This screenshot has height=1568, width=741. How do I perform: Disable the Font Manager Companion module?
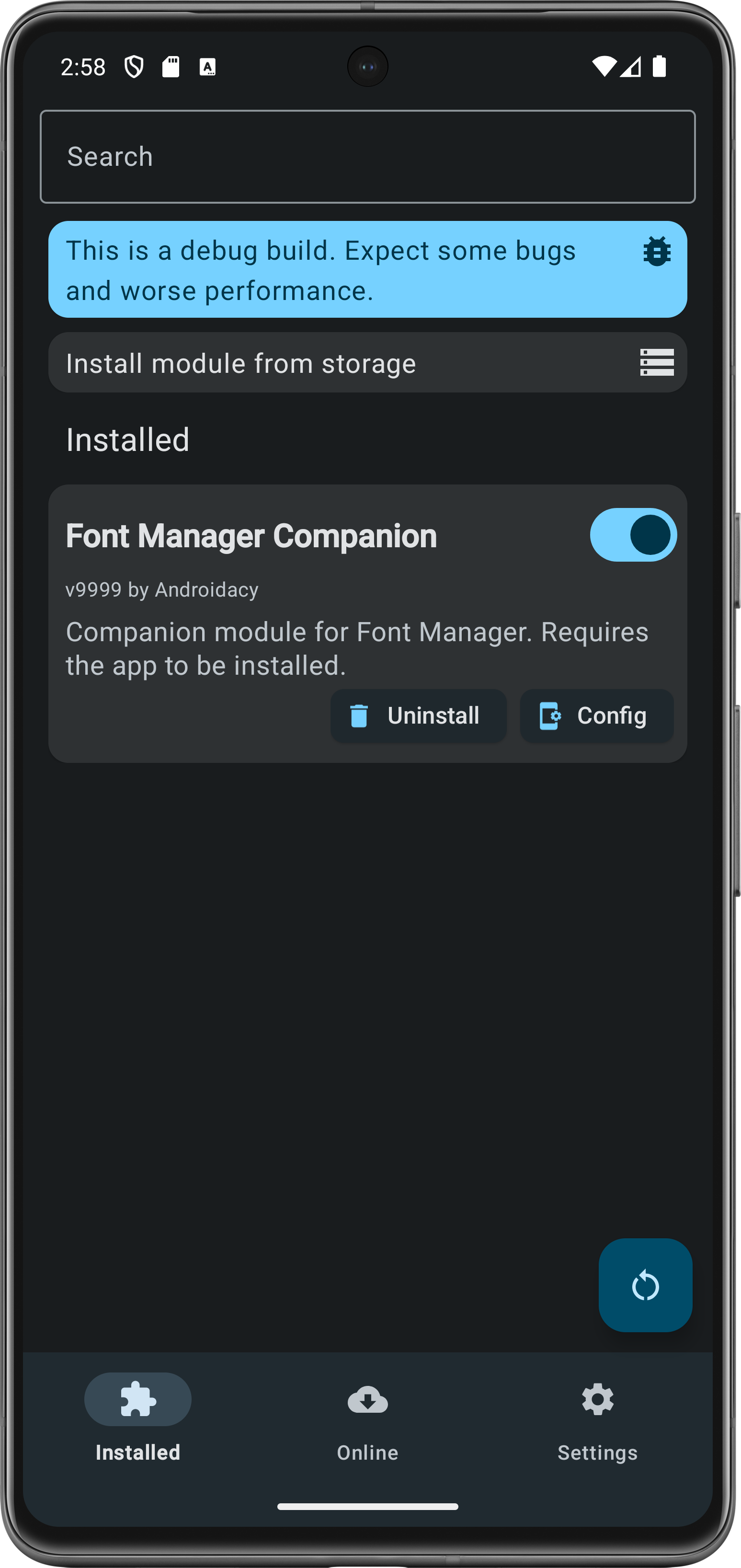(633, 535)
